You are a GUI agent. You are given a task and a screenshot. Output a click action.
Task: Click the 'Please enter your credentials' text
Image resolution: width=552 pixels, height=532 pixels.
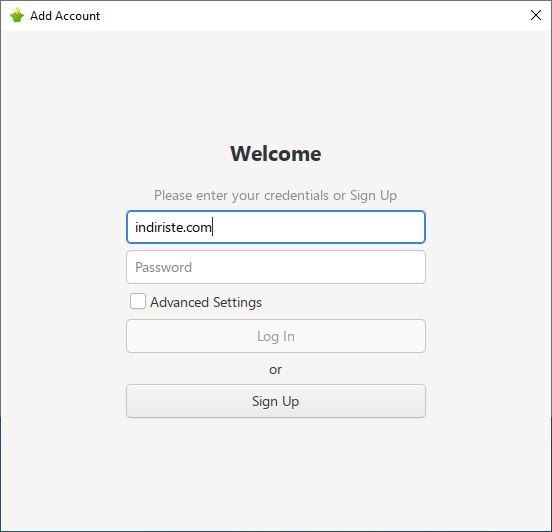(x=241, y=195)
